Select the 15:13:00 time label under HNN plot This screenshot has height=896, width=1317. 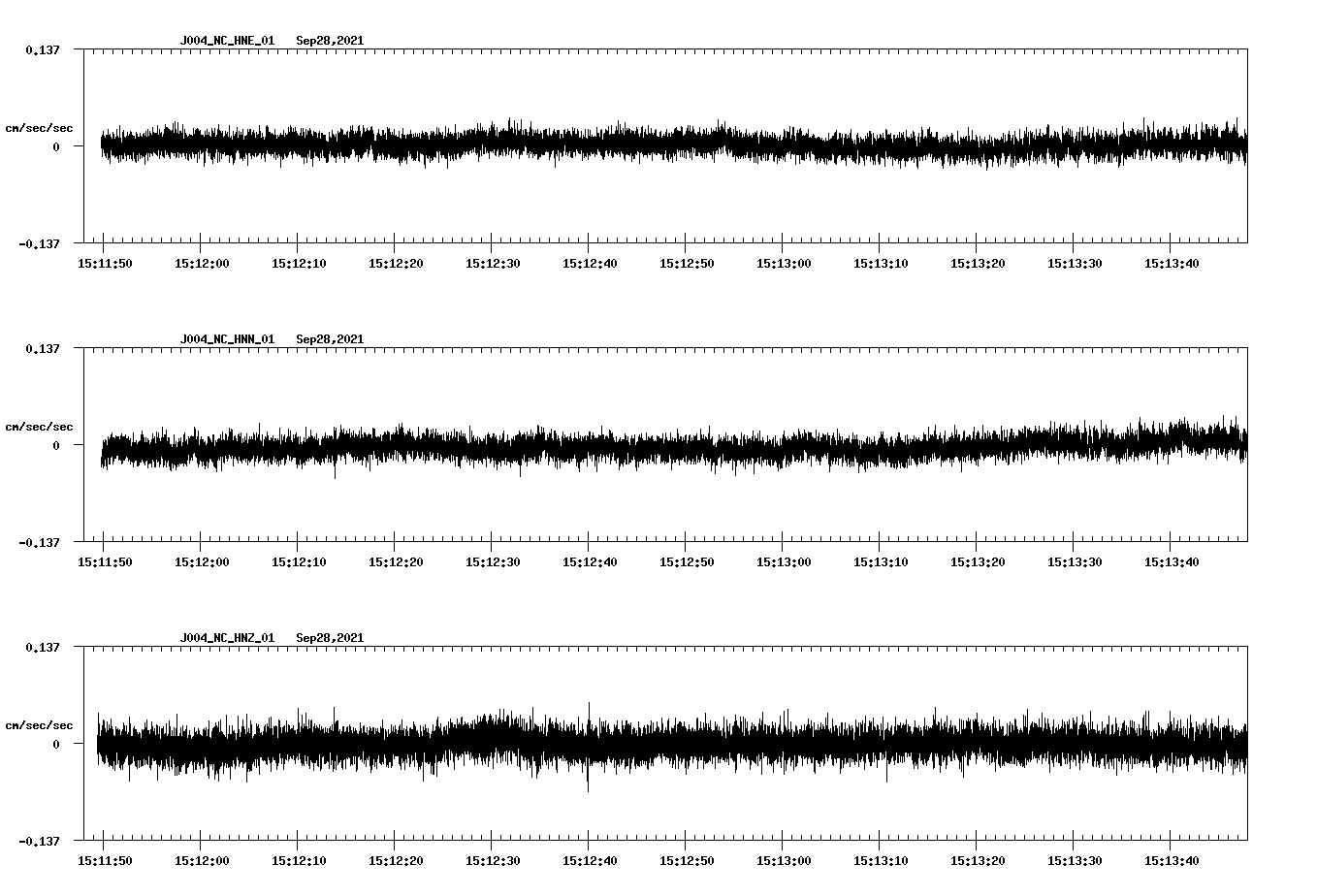pyautogui.click(x=783, y=562)
